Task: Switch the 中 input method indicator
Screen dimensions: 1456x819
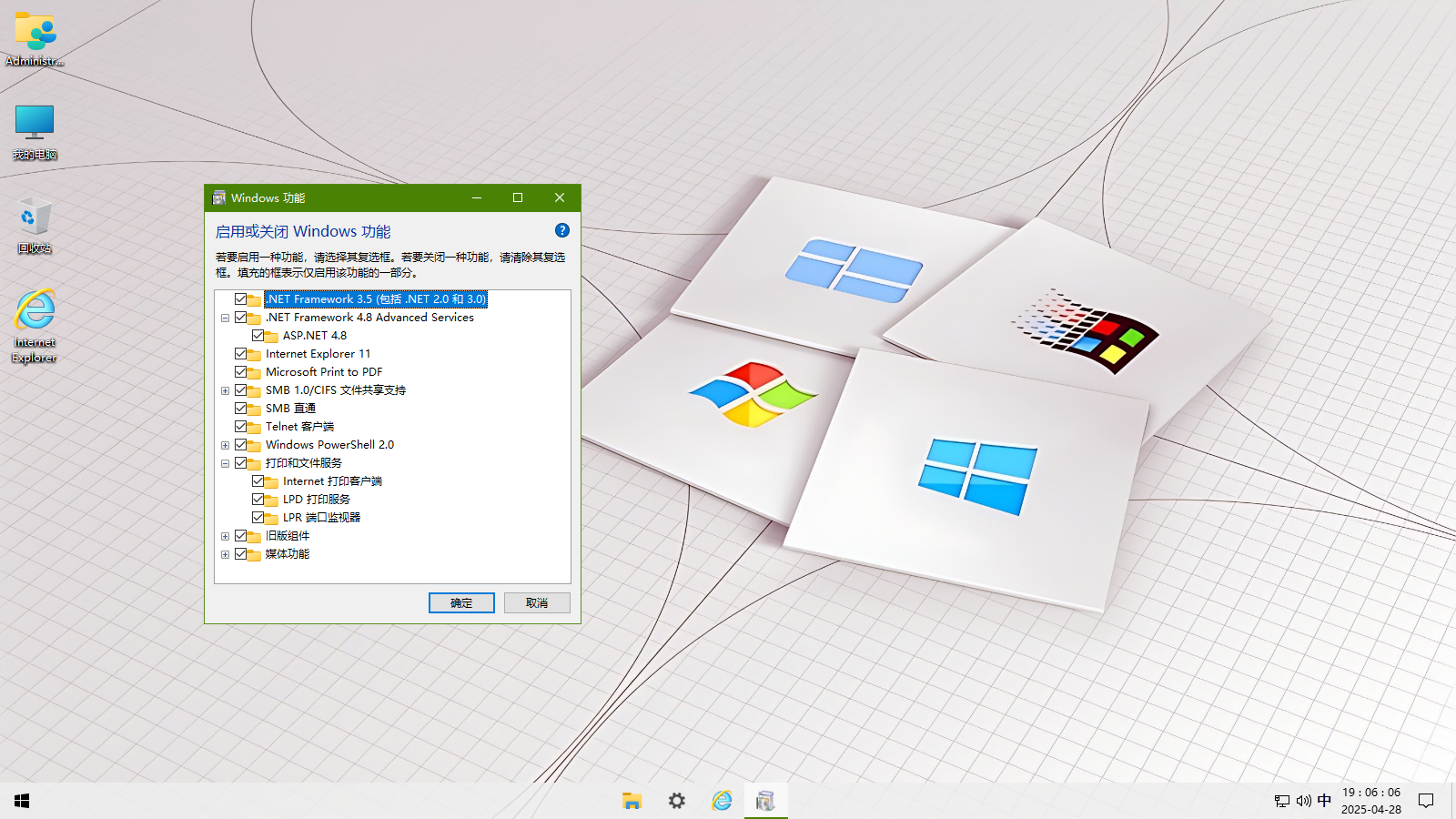Action: coord(1324,801)
